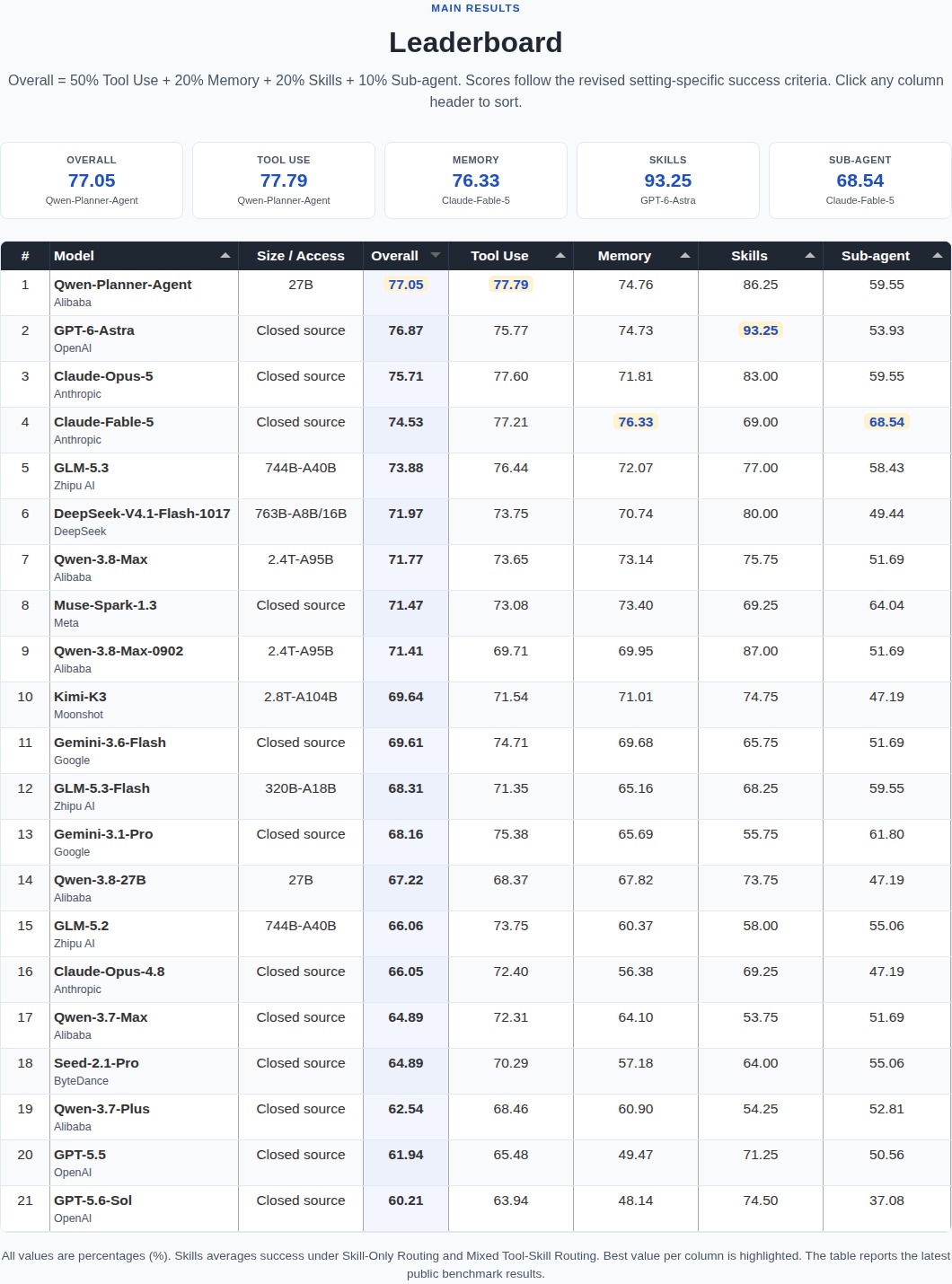Select the Qwen-Planner-Agent model name in table
Screen dimensions: 952x1284
[x=123, y=285]
